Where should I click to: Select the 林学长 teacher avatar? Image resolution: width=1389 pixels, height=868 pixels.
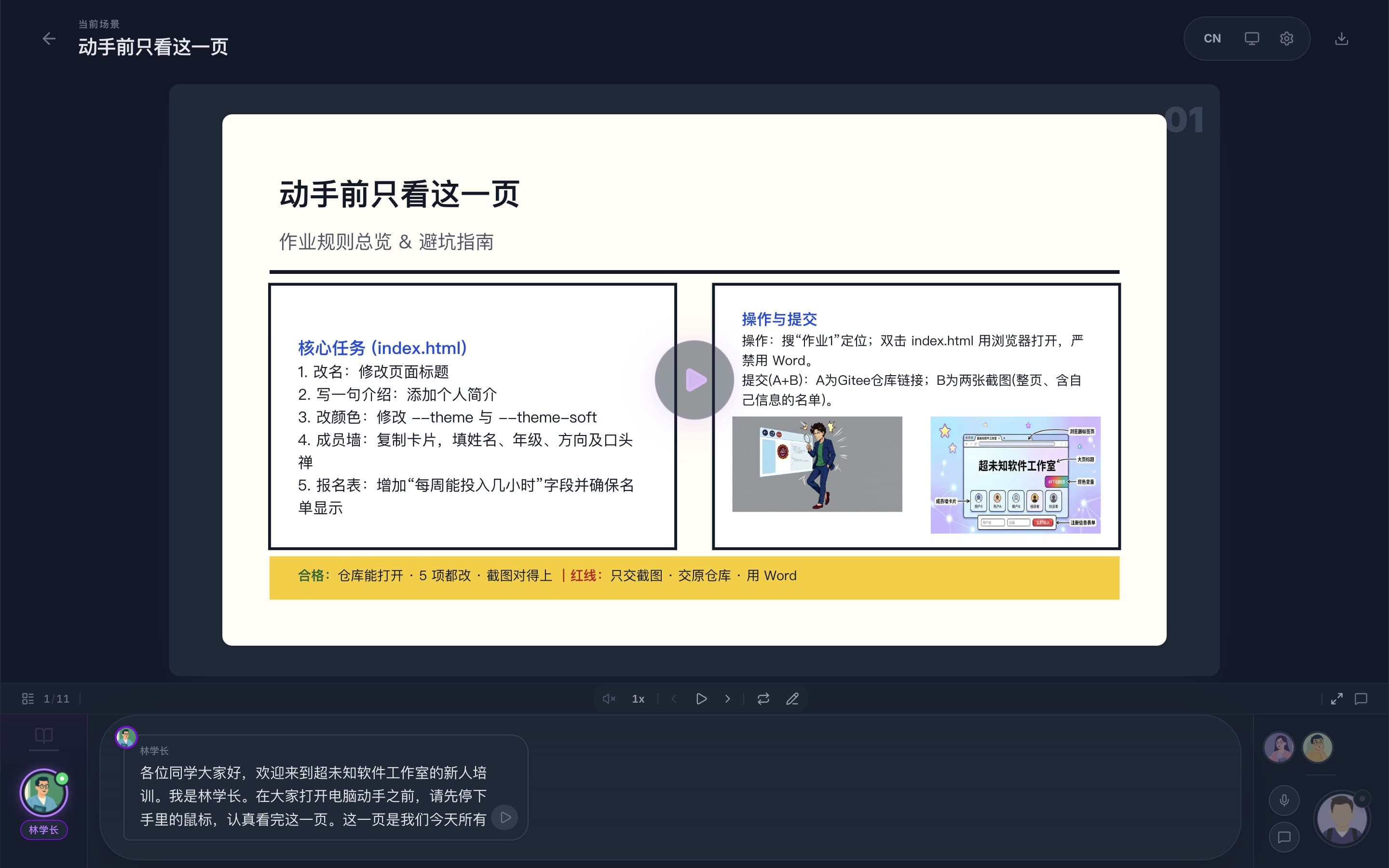[43, 793]
